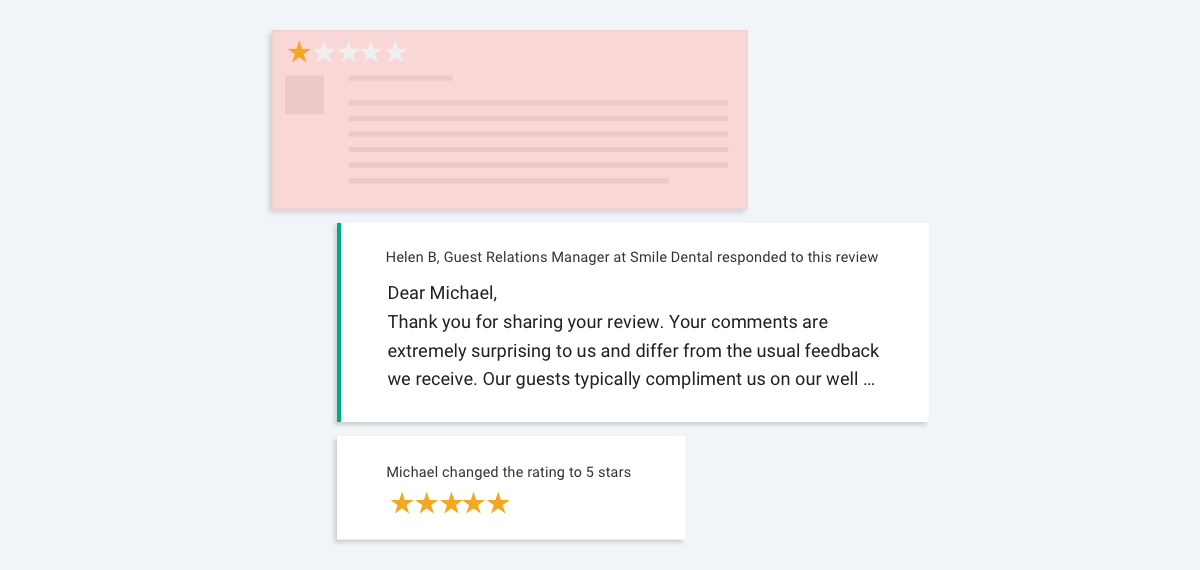Click the "Dear Michael," greeting text
The image size is (1200, 570).
click(x=442, y=293)
